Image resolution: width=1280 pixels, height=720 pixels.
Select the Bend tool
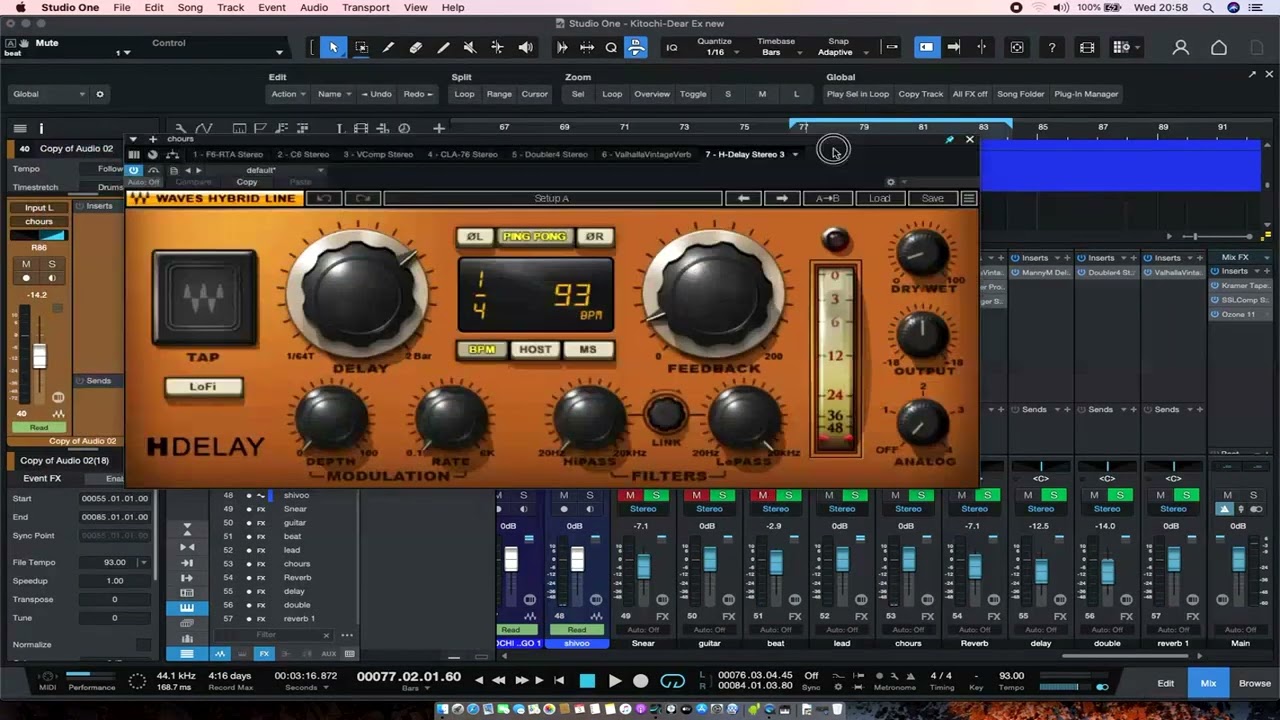coord(497,47)
